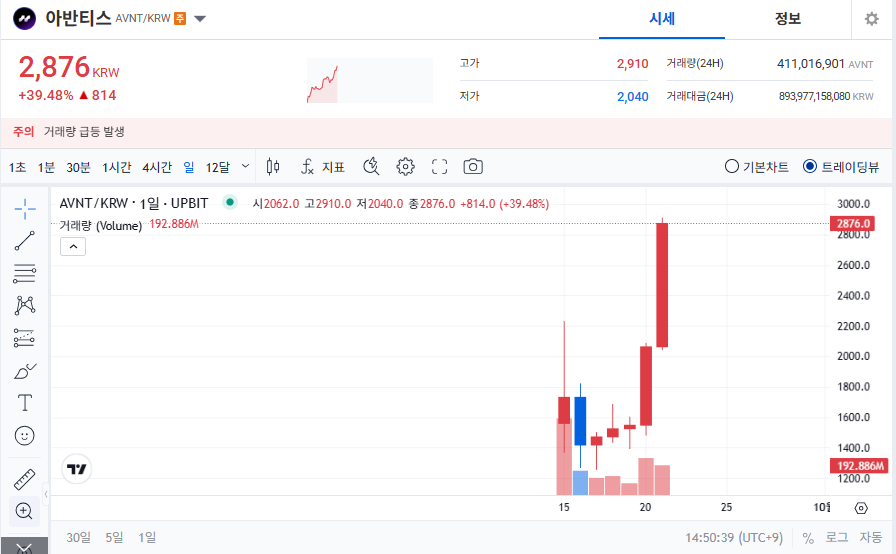Click the 2876.0 current price axis label
Screen dimensions: 896x554
click(x=853, y=223)
